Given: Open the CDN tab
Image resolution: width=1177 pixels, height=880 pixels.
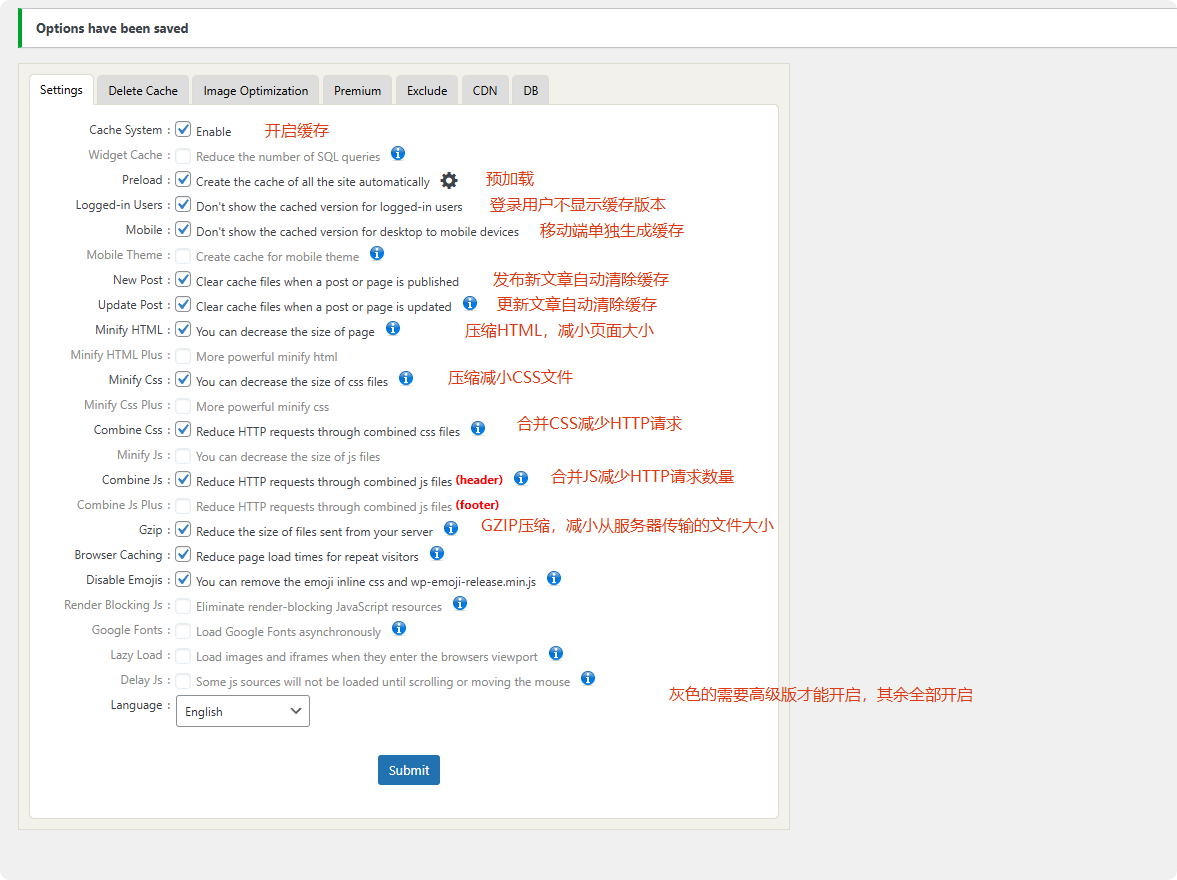Looking at the screenshot, I should pyautogui.click(x=485, y=91).
